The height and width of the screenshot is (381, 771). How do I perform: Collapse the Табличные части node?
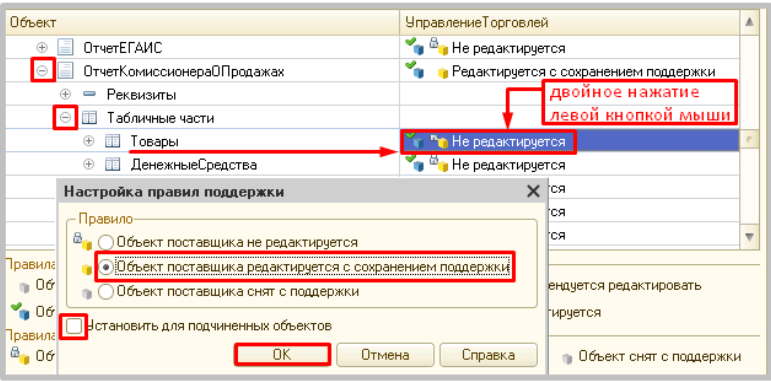(65, 118)
